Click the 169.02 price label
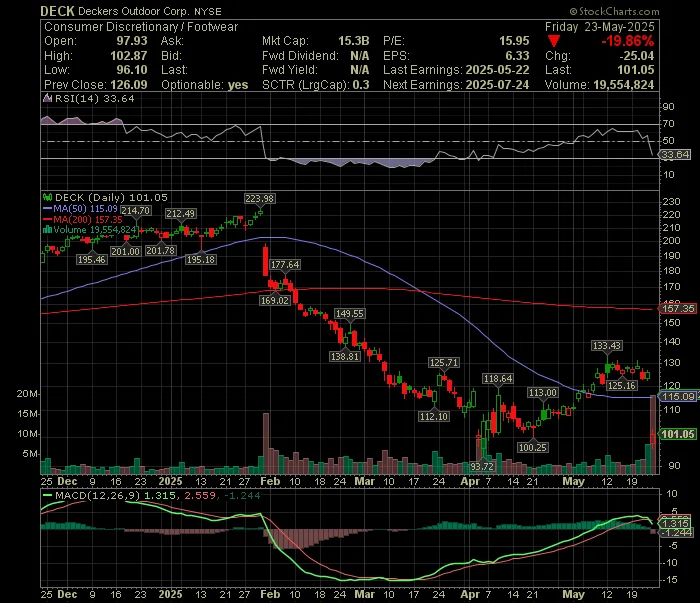The image size is (700, 603). click(275, 300)
